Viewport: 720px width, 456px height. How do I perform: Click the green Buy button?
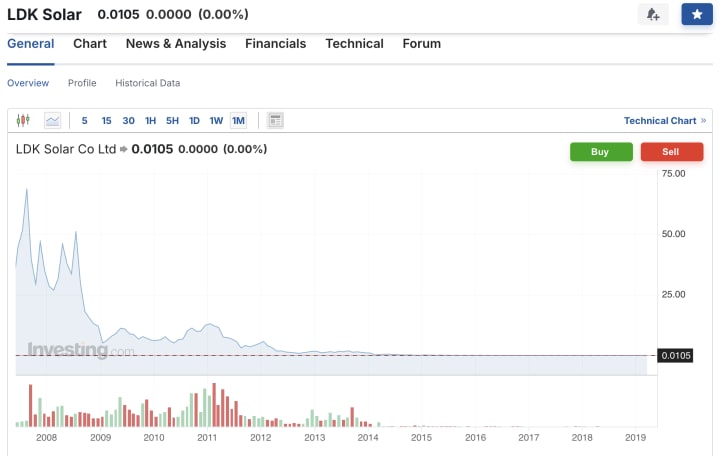pos(601,152)
